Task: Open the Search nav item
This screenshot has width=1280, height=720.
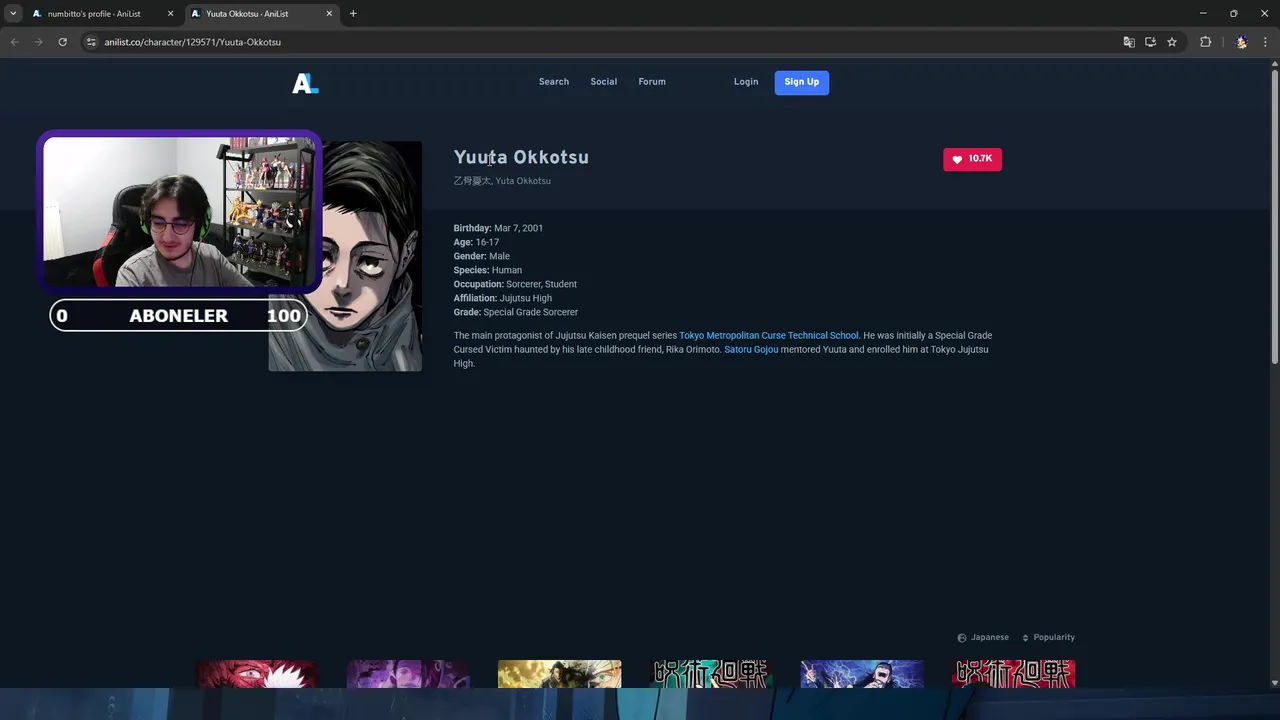Action: coord(554,82)
